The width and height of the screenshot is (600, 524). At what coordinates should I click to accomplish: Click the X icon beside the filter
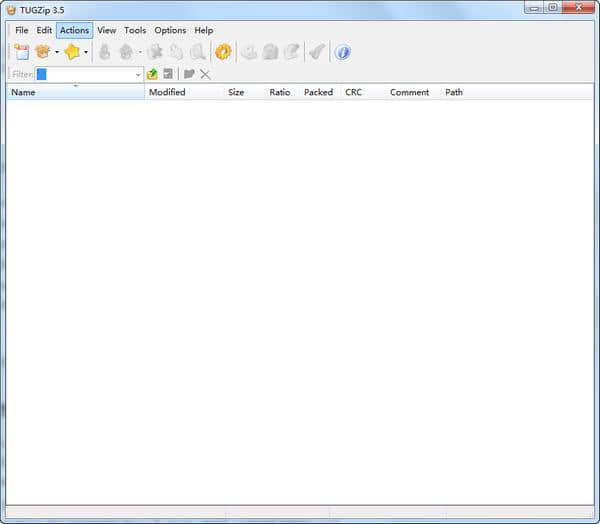point(205,74)
